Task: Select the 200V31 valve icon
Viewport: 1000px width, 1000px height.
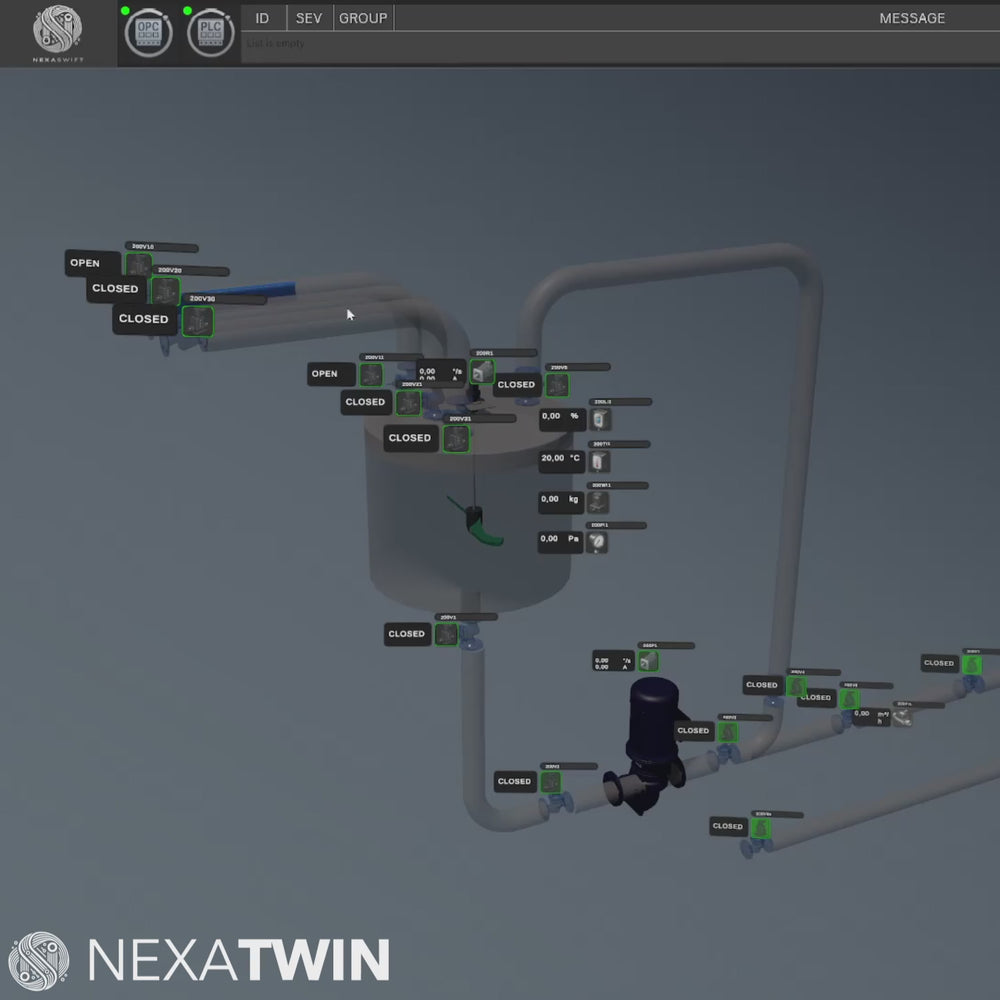Action: (x=456, y=439)
